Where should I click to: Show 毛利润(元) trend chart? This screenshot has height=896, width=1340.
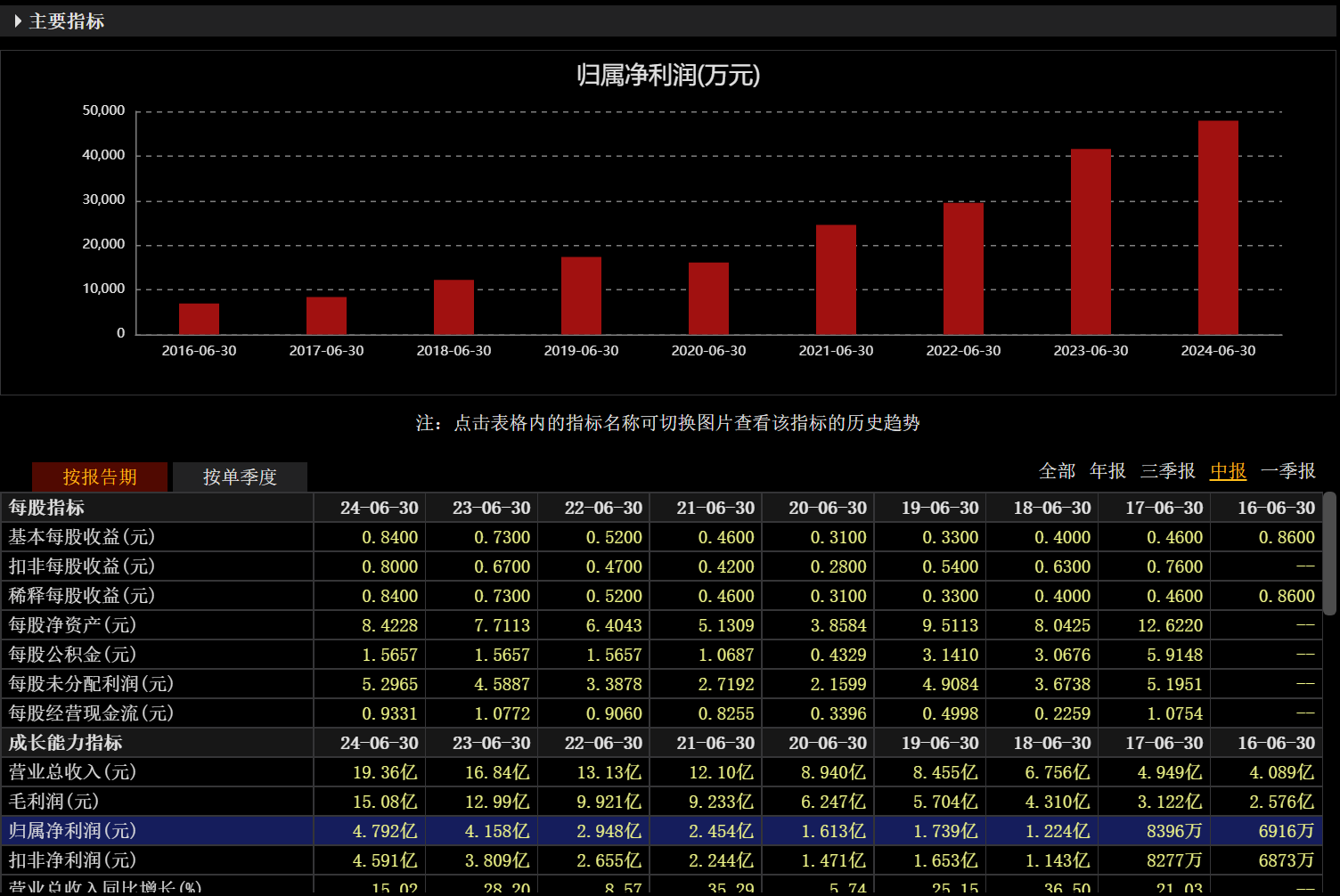pos(53,802)
